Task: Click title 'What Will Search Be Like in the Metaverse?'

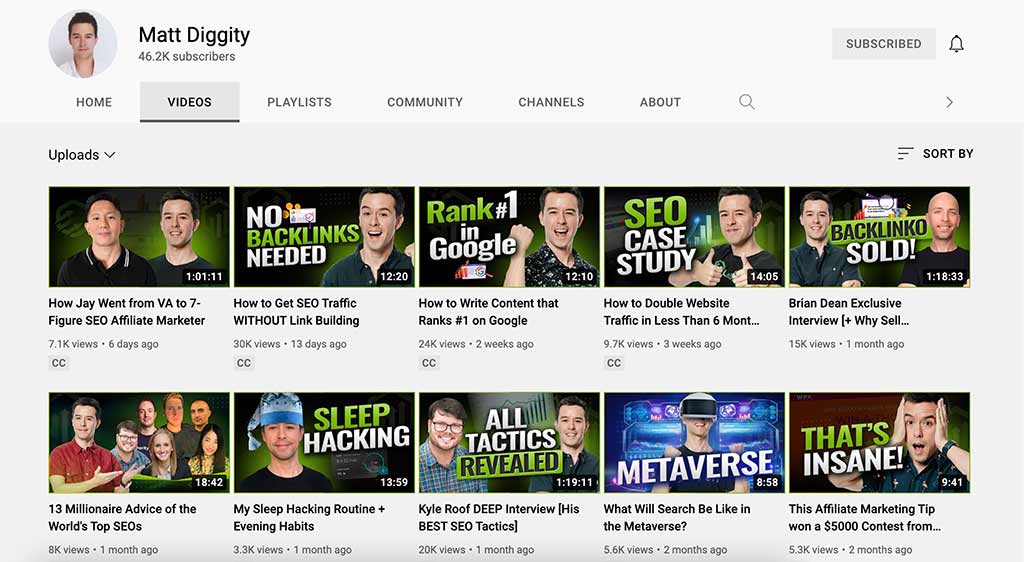Action: [677, 518]
